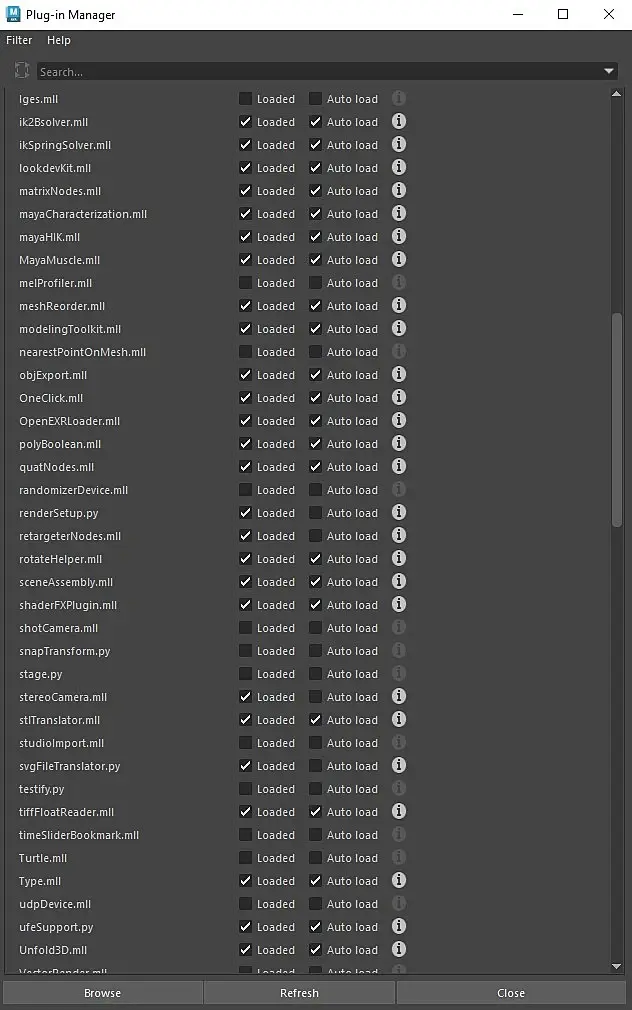
Task: Check Loaded for melProfiler.mll
Action: [245, 283]
